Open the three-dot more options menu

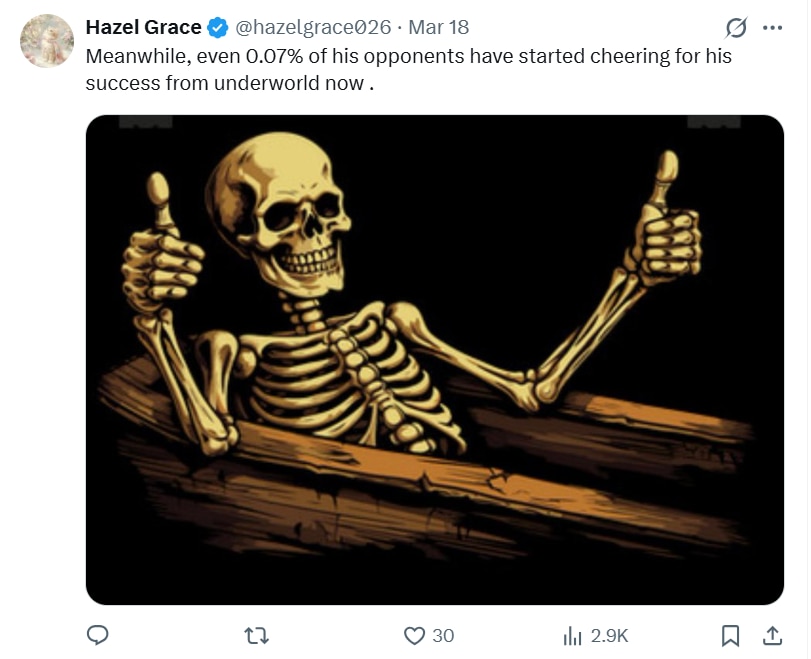tap(772, 27)
